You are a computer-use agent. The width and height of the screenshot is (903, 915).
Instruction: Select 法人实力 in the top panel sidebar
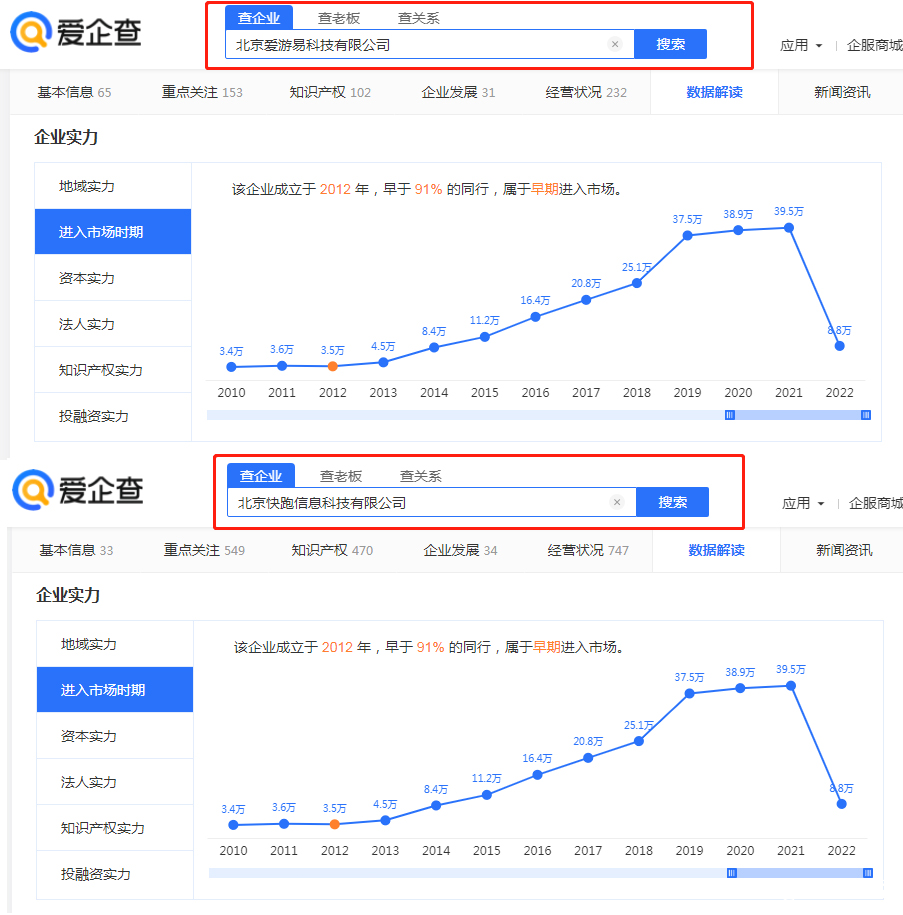pyautogui.click(x=113, y=324)
